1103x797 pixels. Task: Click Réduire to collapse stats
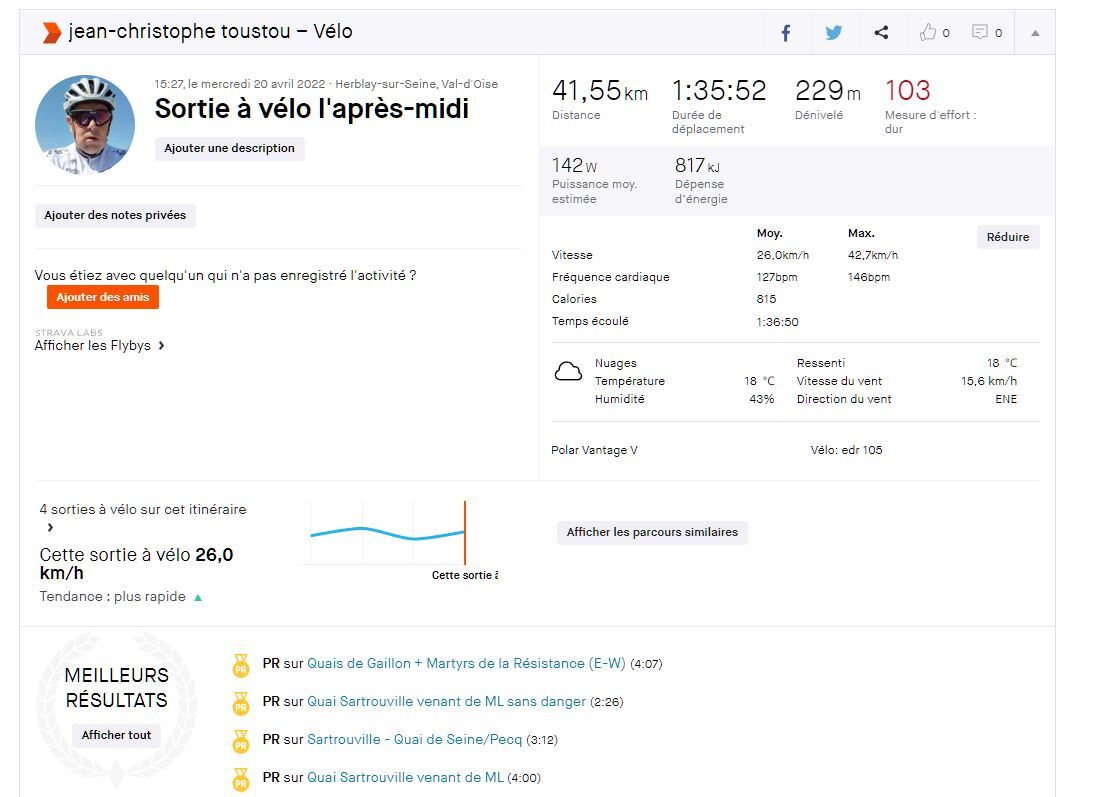pyautogui.click(x=1008, y=237)
